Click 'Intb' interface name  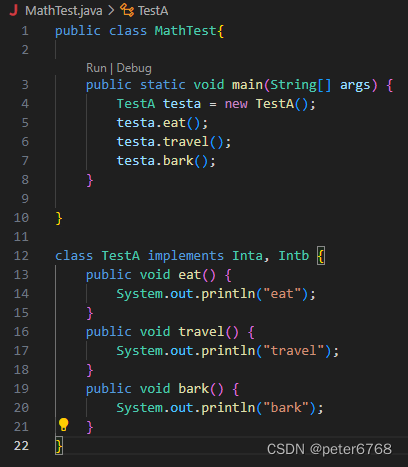(x=294, y=256)
